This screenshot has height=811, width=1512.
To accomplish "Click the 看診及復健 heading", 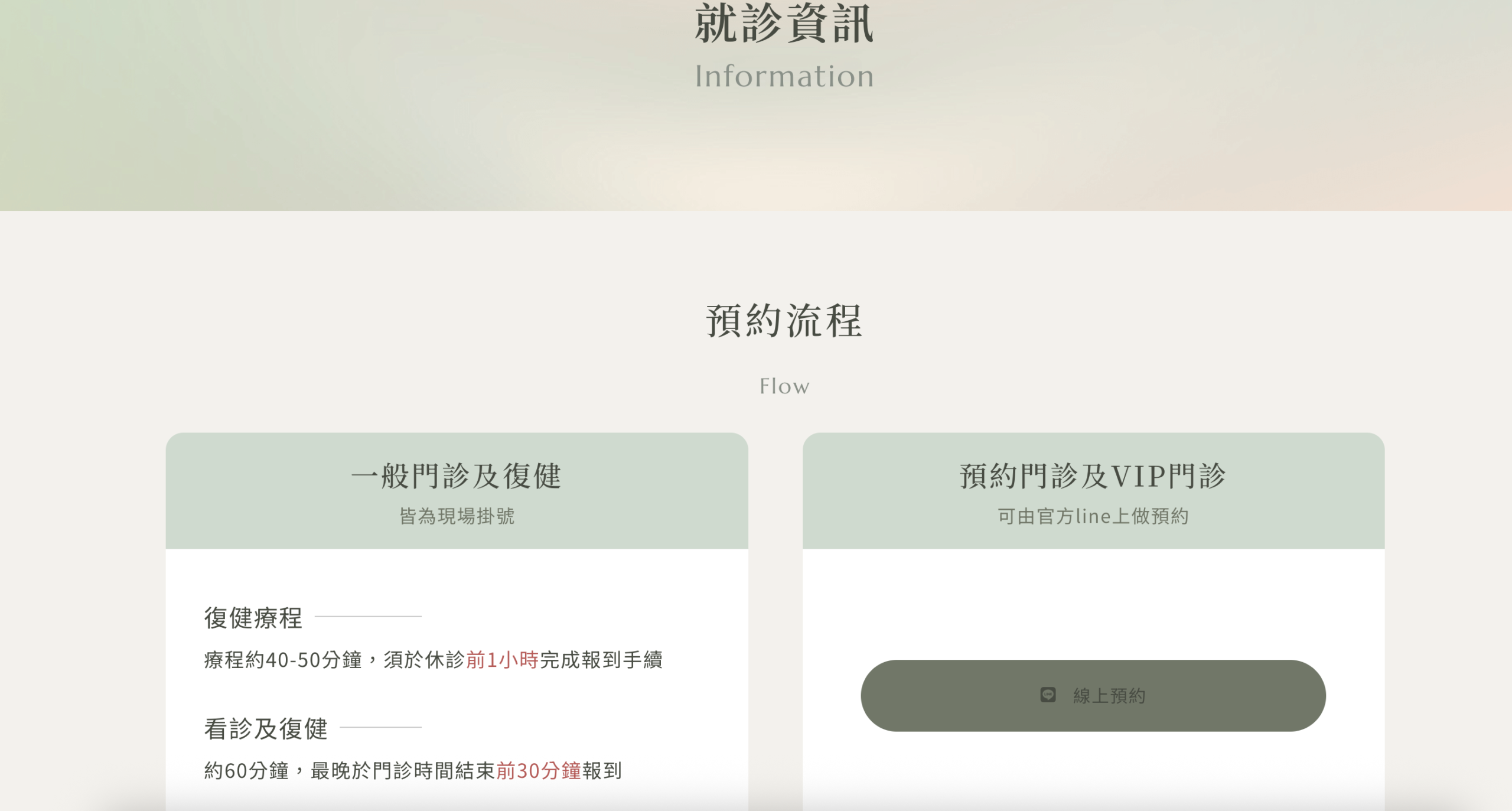I will 266,729.
